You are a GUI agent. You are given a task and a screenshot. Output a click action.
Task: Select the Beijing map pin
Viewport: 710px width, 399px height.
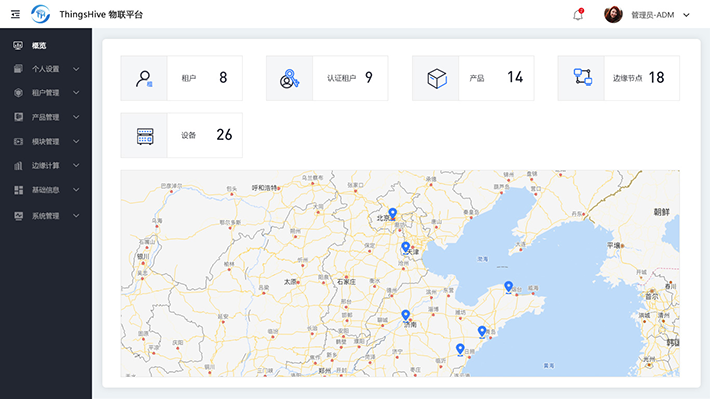coord(393,213)
